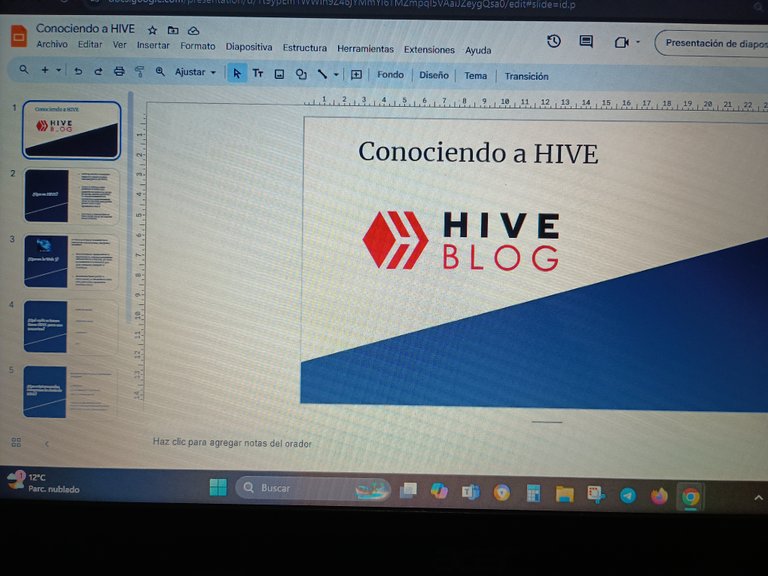Click the undo arrow icon
This screenshot has width=768, height=576.
(x=78, y=71)
